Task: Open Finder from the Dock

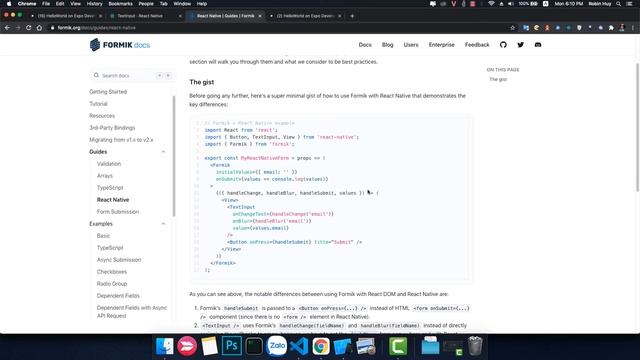Action: coord(165,346)
